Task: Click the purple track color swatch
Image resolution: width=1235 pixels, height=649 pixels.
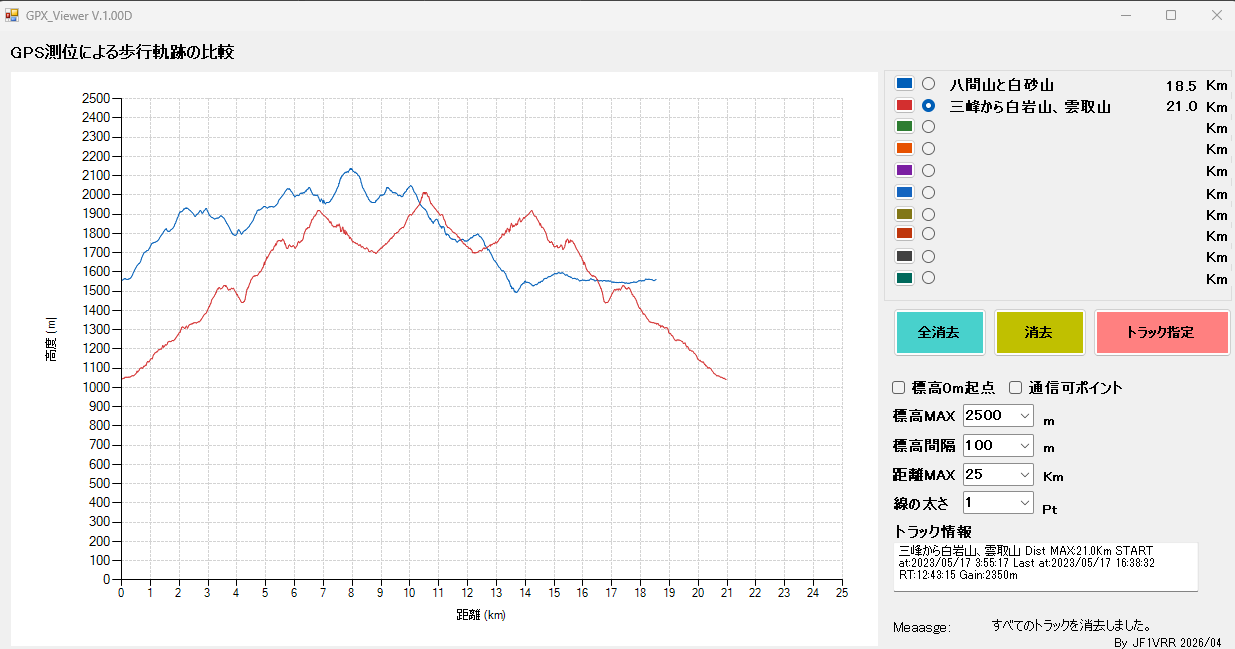Action: point(905,171)
